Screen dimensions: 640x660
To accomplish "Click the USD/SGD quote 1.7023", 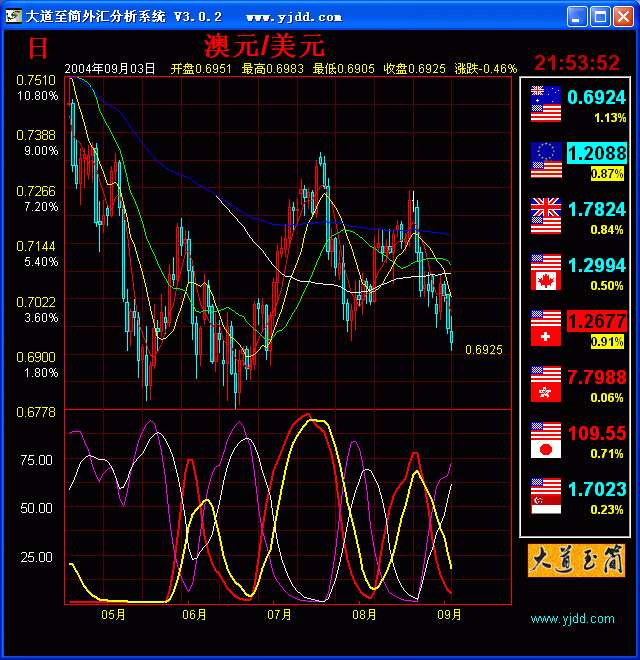I will pyautogui.click(x=597, y=489).
